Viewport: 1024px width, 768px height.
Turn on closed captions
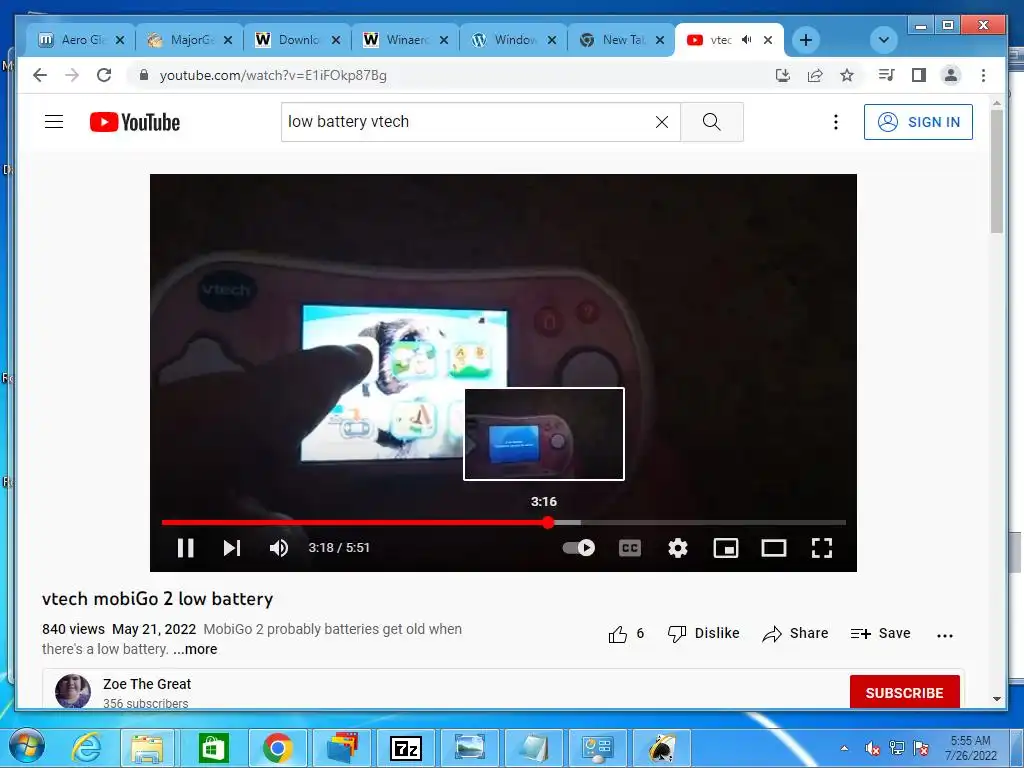[630, 547]
